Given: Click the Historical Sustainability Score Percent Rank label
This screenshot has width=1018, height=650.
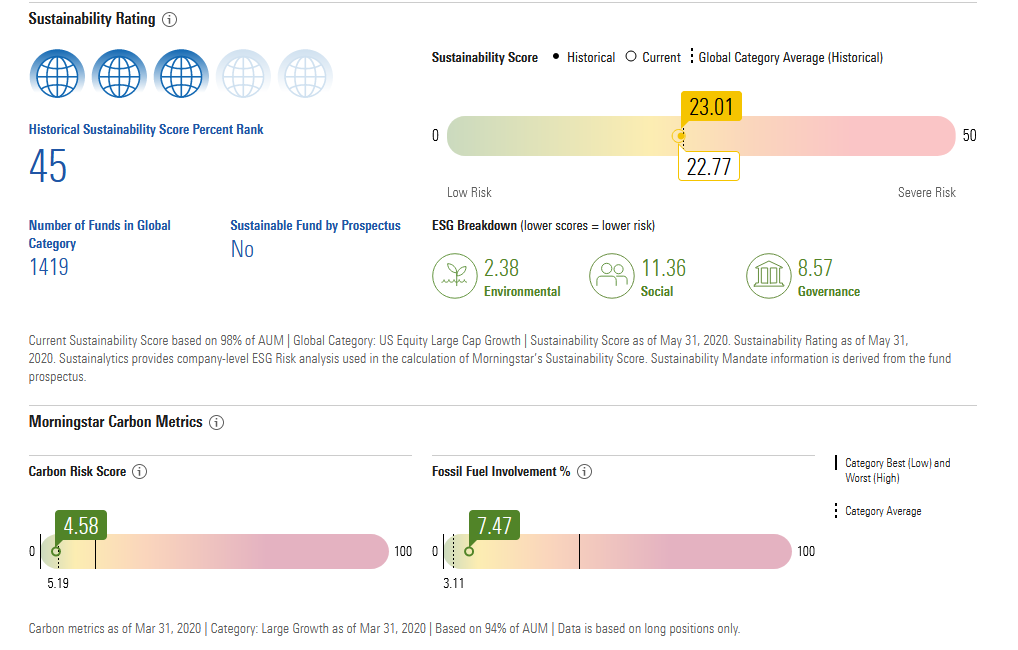Looking at the screenshot, I should [146, 130].
